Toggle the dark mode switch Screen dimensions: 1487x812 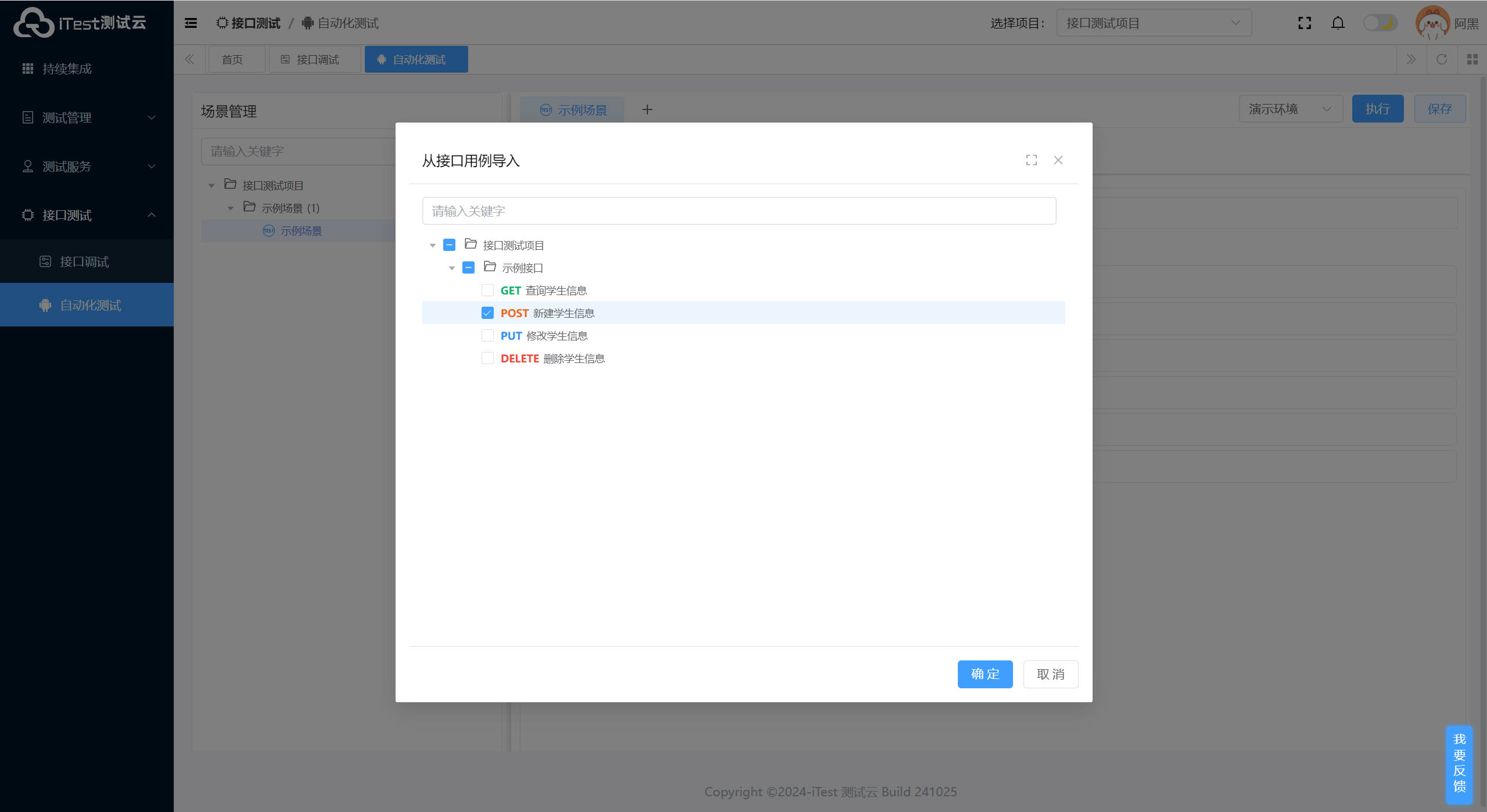[x=1380, y=23]
